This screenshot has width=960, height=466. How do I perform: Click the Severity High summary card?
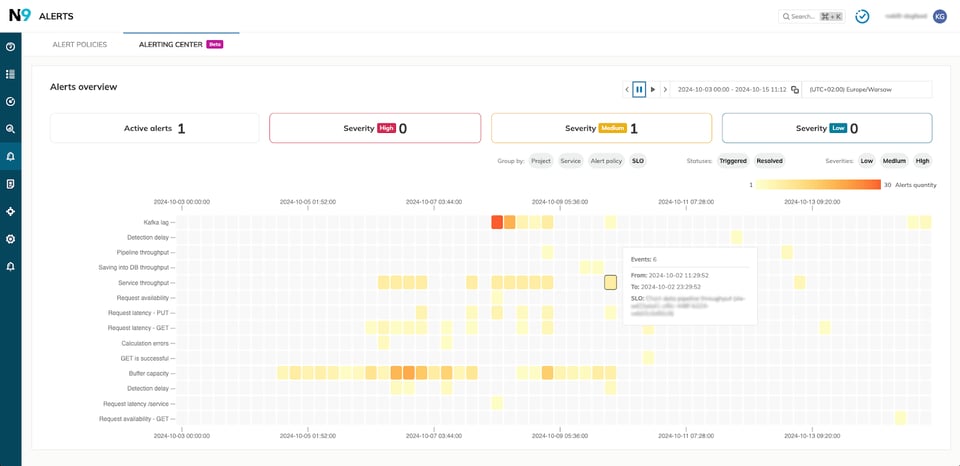point(375,129)
